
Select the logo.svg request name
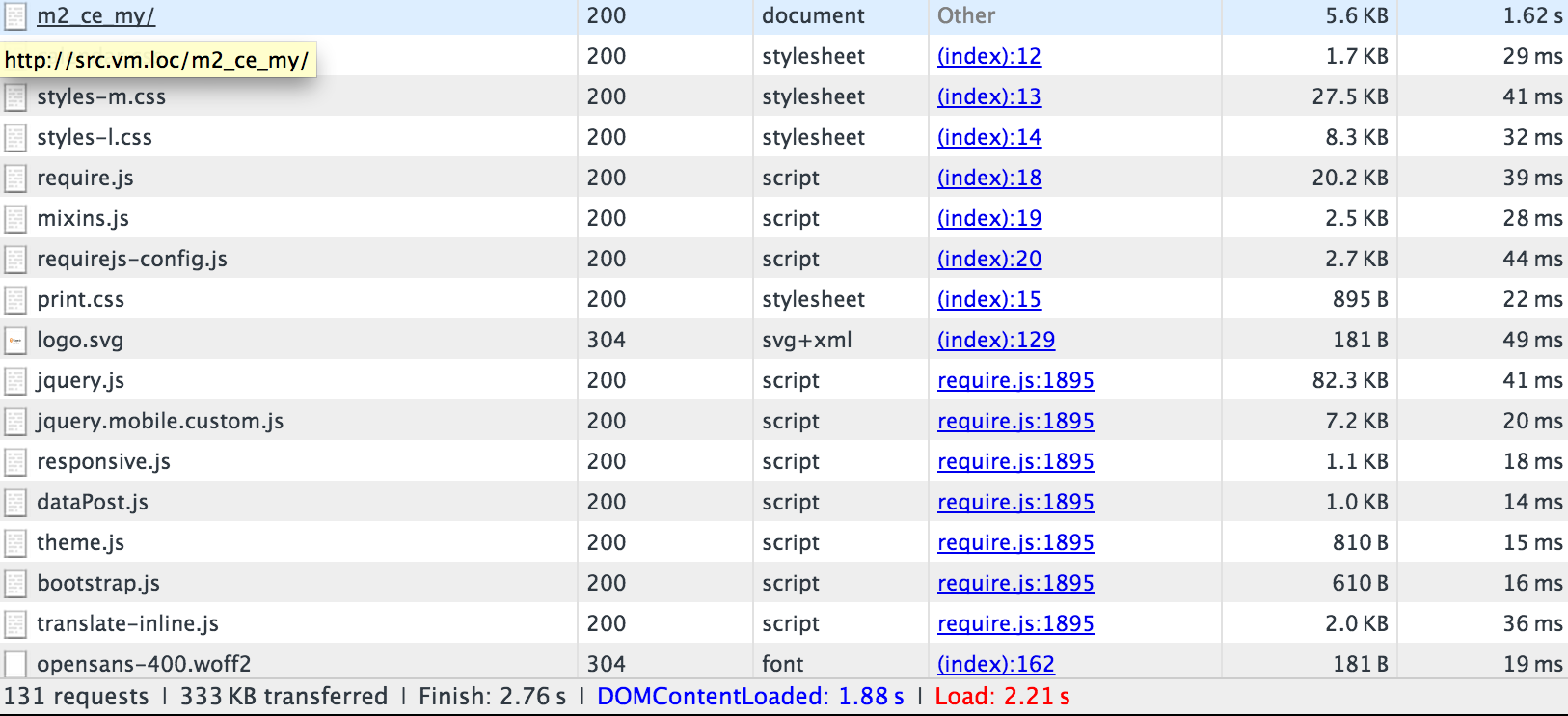point(80,340)
